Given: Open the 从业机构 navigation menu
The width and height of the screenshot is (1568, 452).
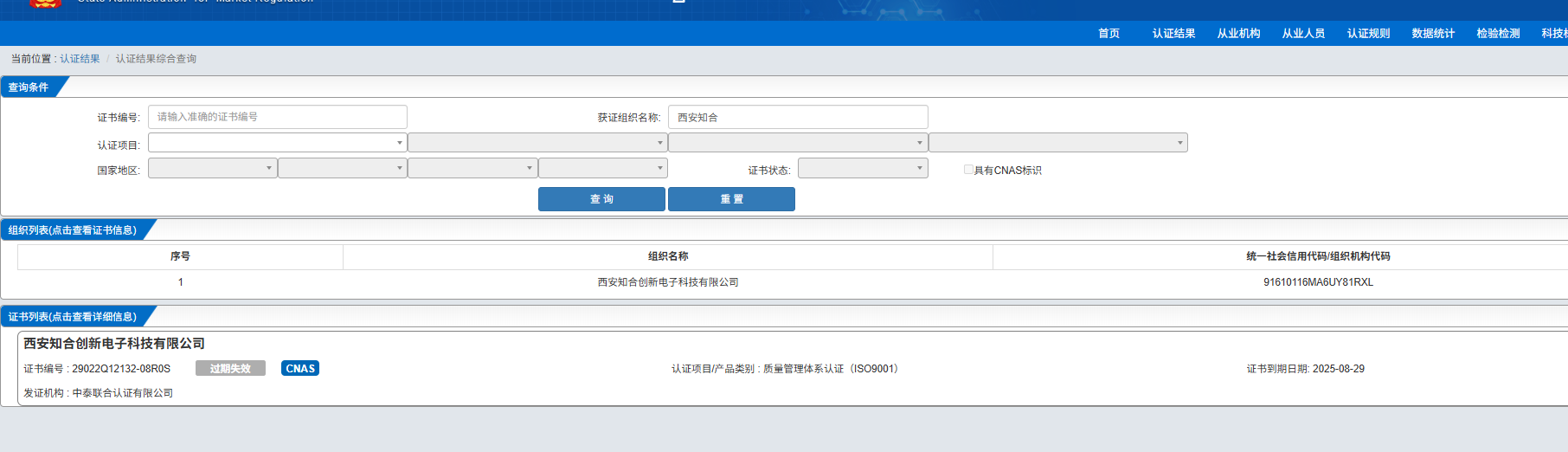Looking at the screenshot, I should [x=1238, y=34].
